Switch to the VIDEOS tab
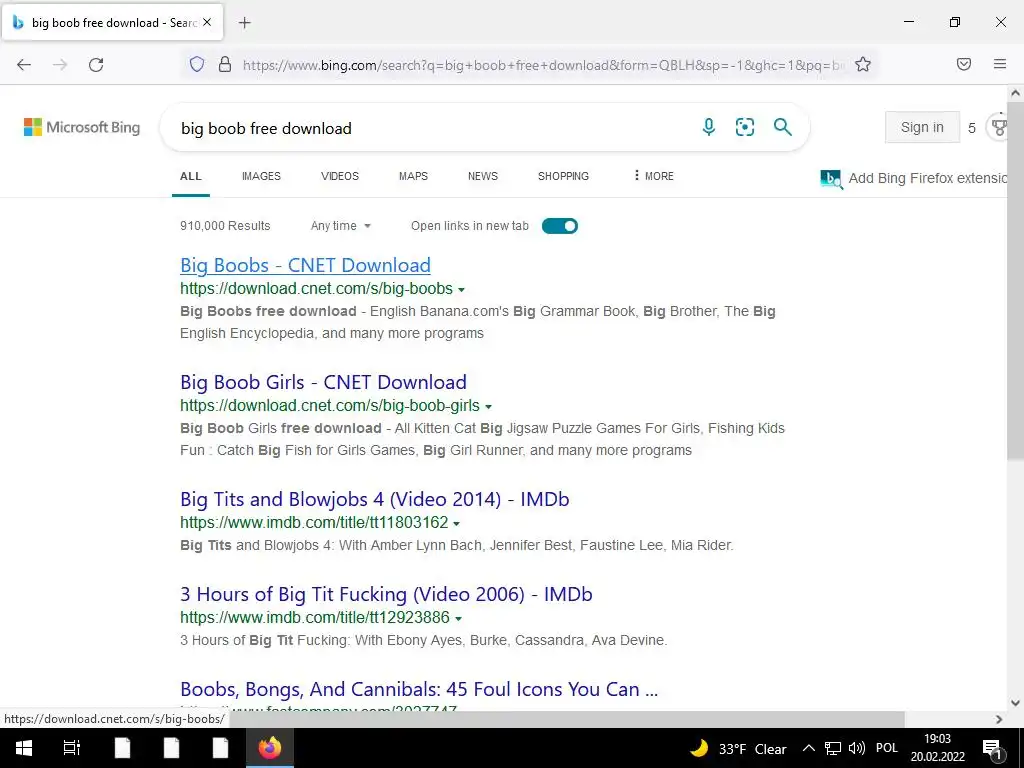1024x768 pixels. point(340,176)
